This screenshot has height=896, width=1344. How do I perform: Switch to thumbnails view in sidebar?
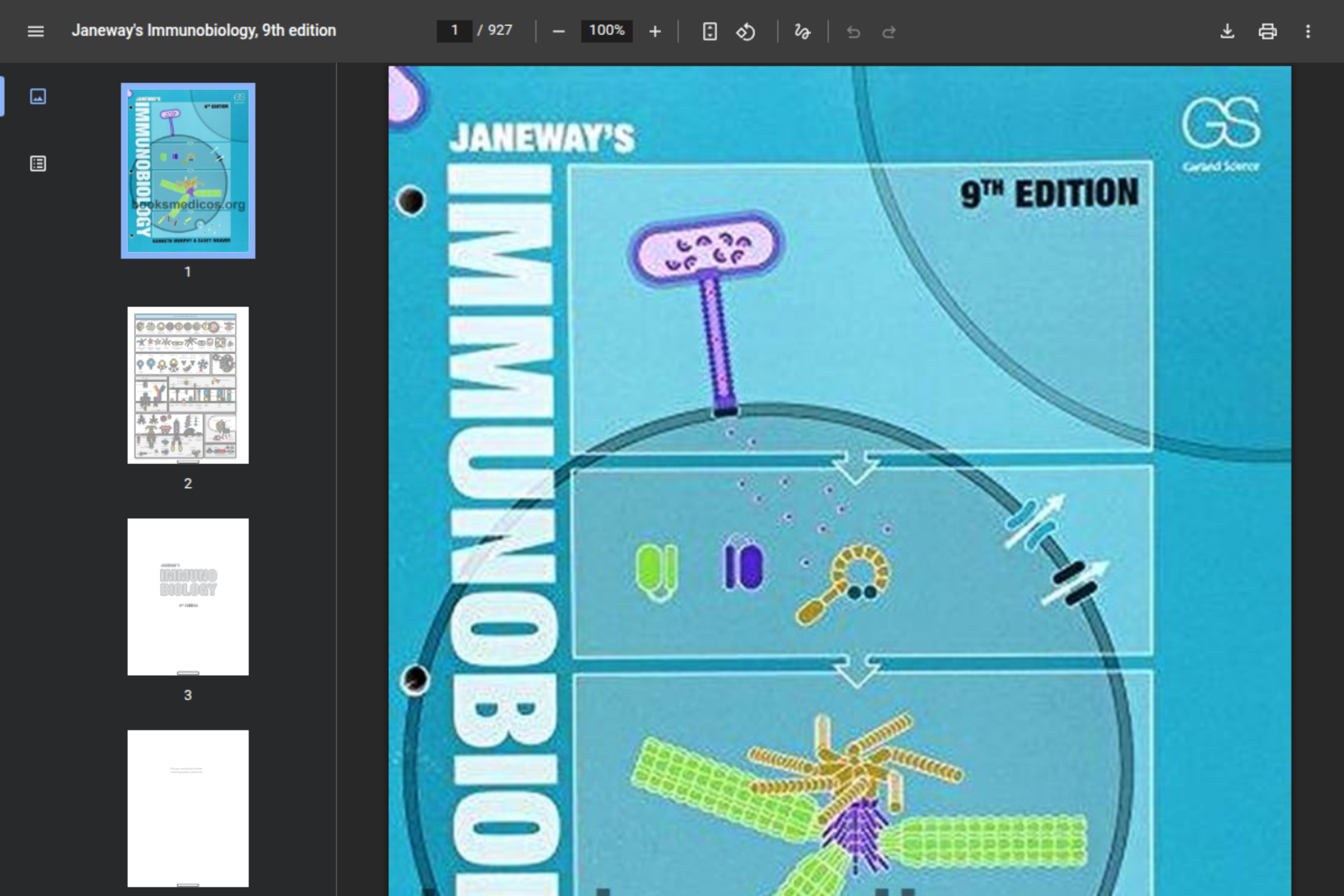[x=38, y=96]
